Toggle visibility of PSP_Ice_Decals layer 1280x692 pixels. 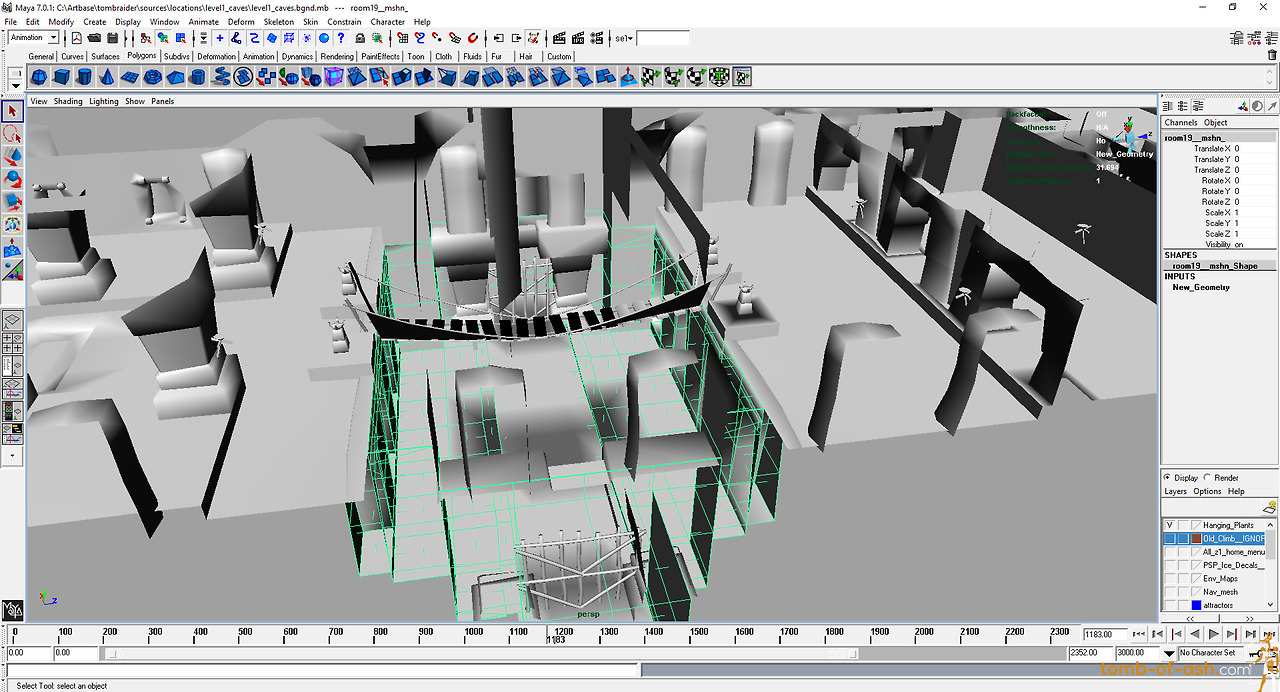click(x=1169, y=565)
